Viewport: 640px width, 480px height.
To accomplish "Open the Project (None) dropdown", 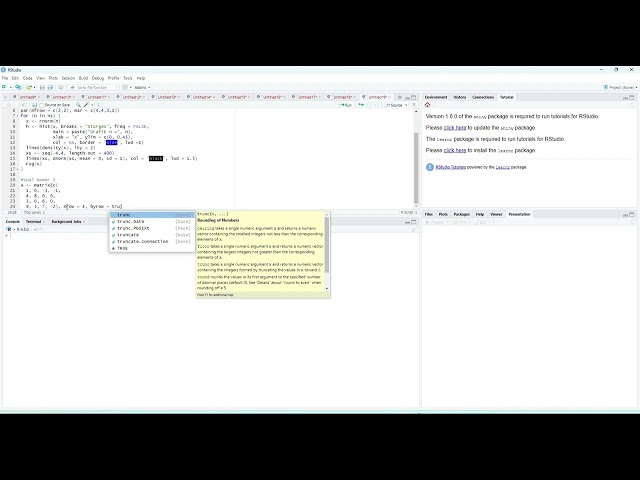I will tap(620, 87).
